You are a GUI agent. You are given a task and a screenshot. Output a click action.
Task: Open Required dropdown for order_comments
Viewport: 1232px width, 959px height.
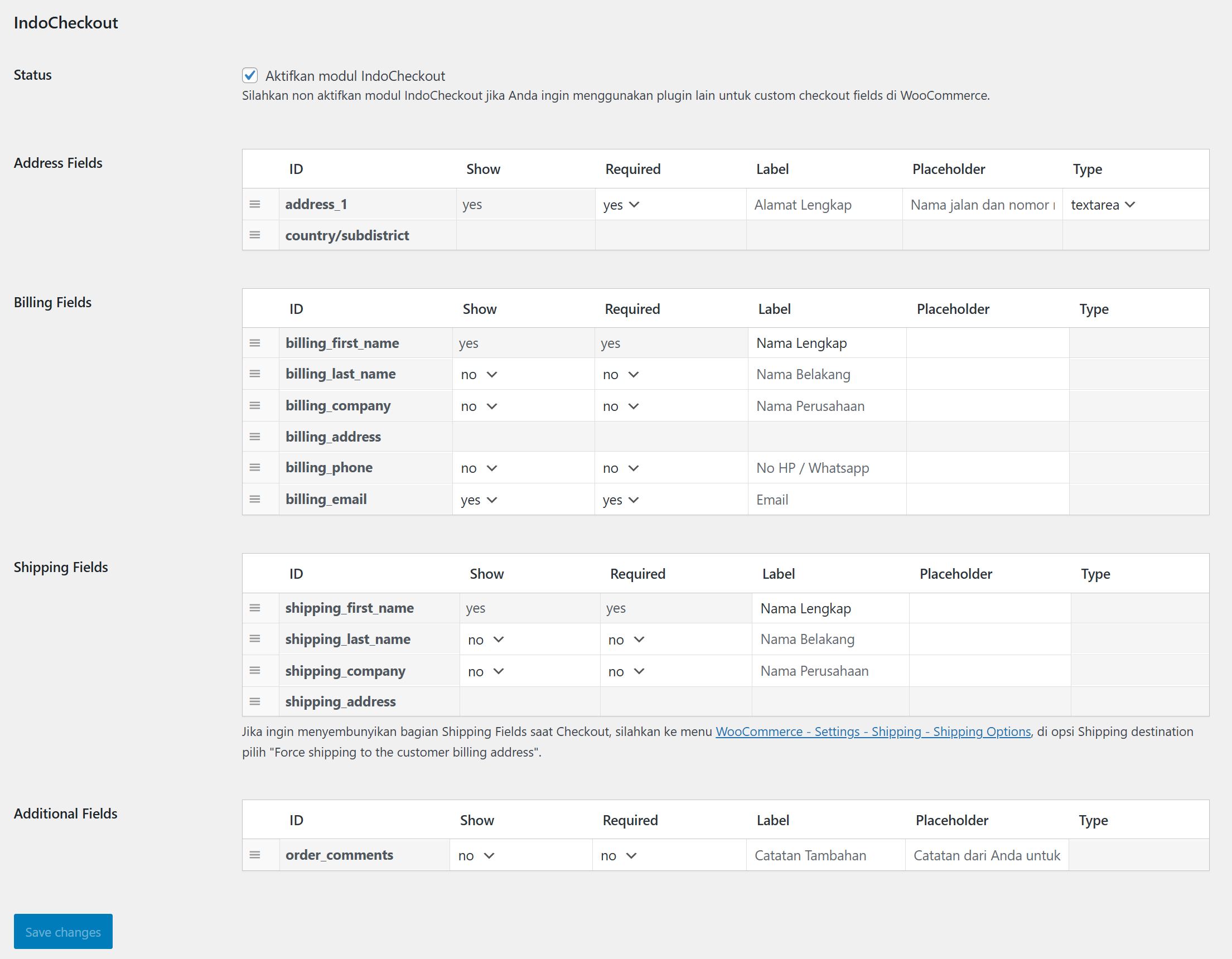pyautogui.click(x=619, y=855)
